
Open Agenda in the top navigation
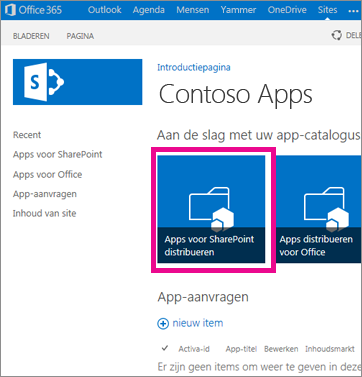(149, 10)
